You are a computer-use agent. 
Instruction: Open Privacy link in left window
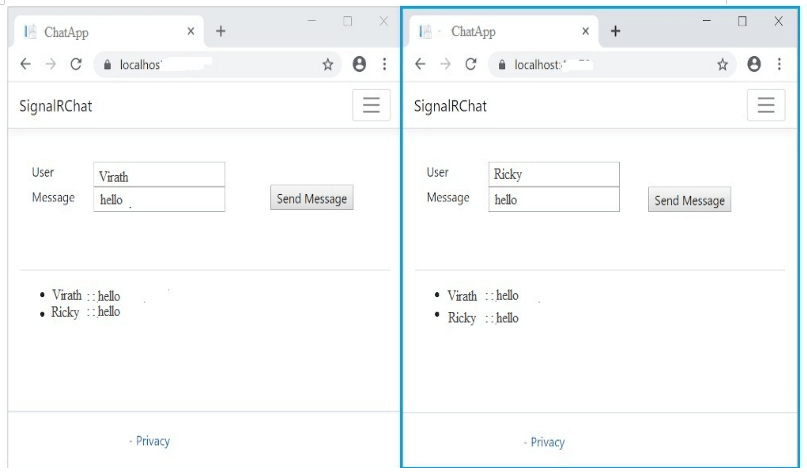[x=153, y=441]
